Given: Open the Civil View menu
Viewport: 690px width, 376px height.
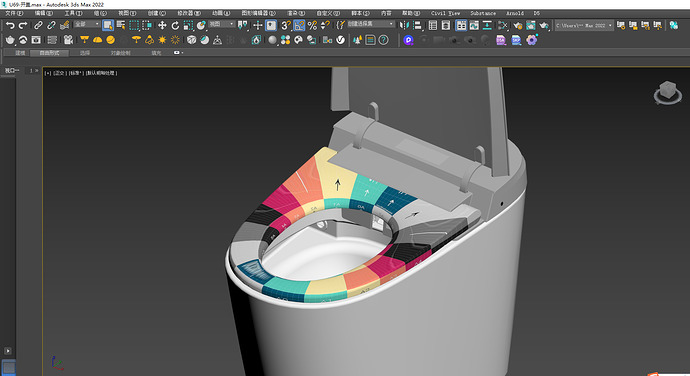Looking at the screenshot, I should click(x=445, y=13).
